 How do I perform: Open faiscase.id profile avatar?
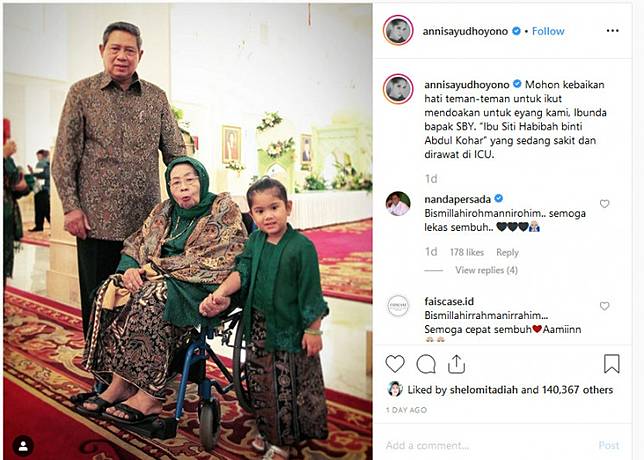click(x=398, y=306)
